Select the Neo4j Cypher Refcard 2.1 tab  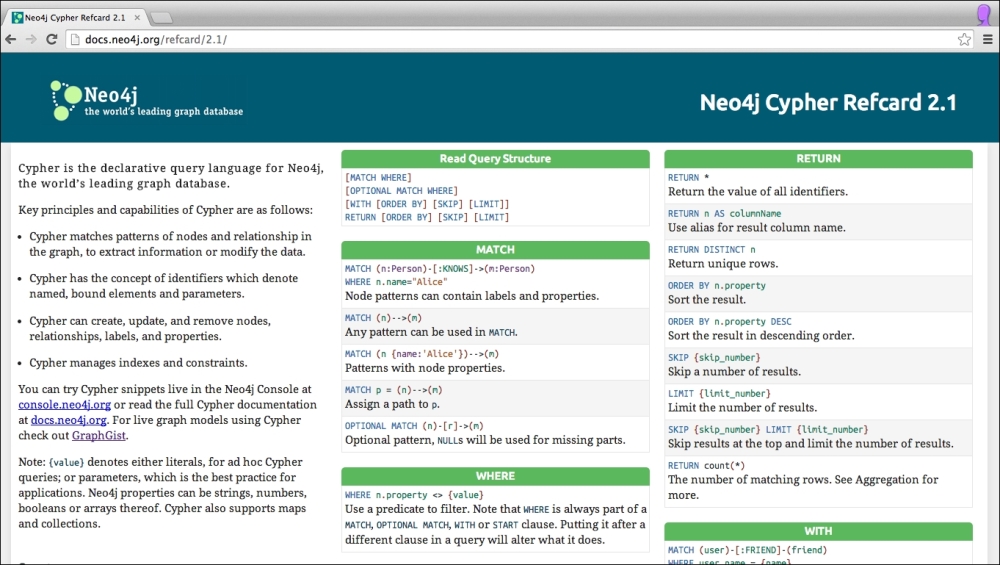75,18
